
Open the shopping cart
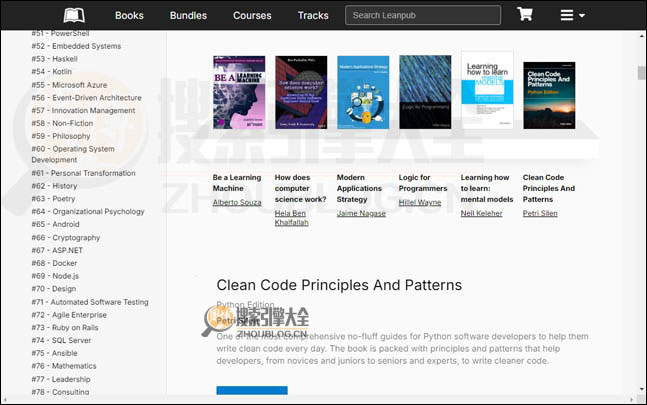pyautogui.click(x=525, y=14)
